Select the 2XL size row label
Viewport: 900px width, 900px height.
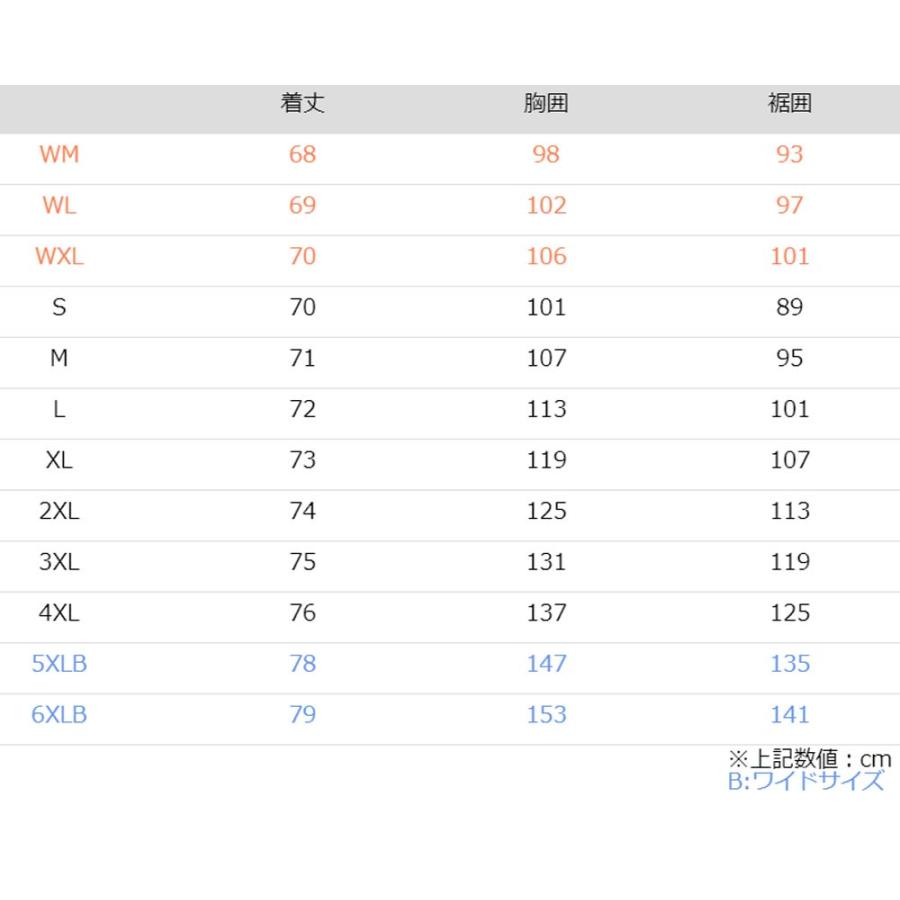[59, 511]
